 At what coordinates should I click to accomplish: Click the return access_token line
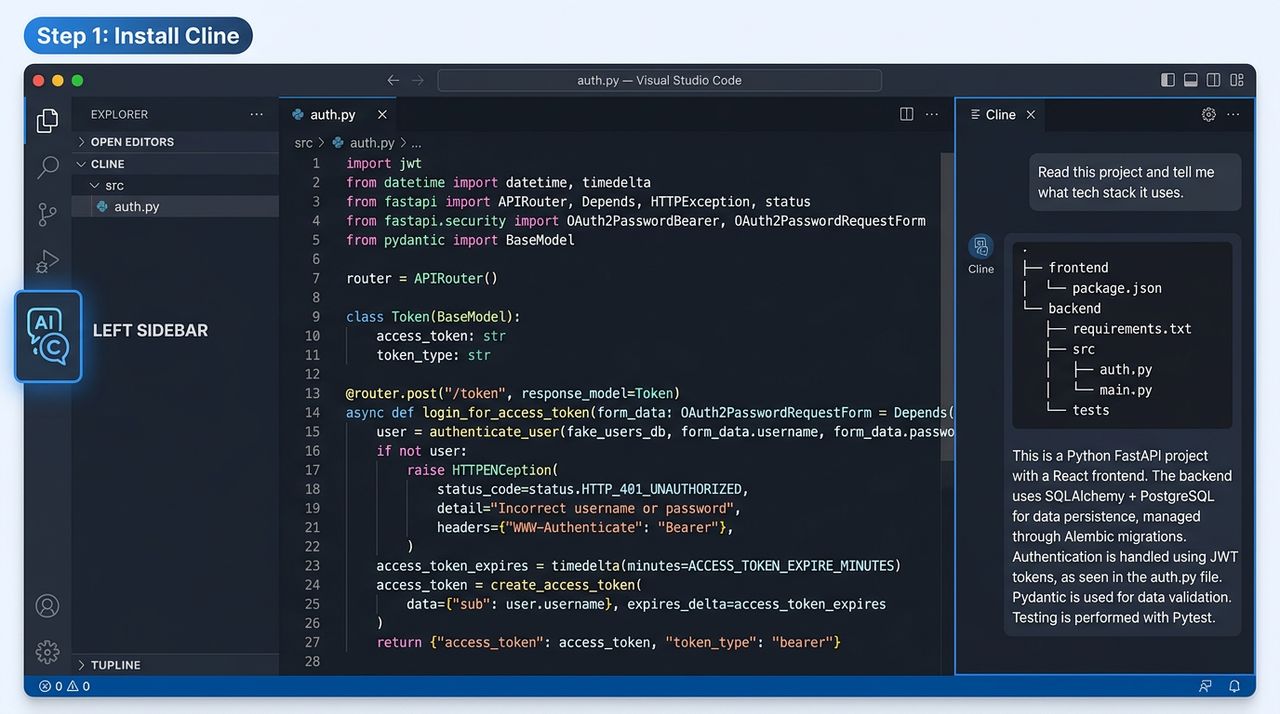608,642
